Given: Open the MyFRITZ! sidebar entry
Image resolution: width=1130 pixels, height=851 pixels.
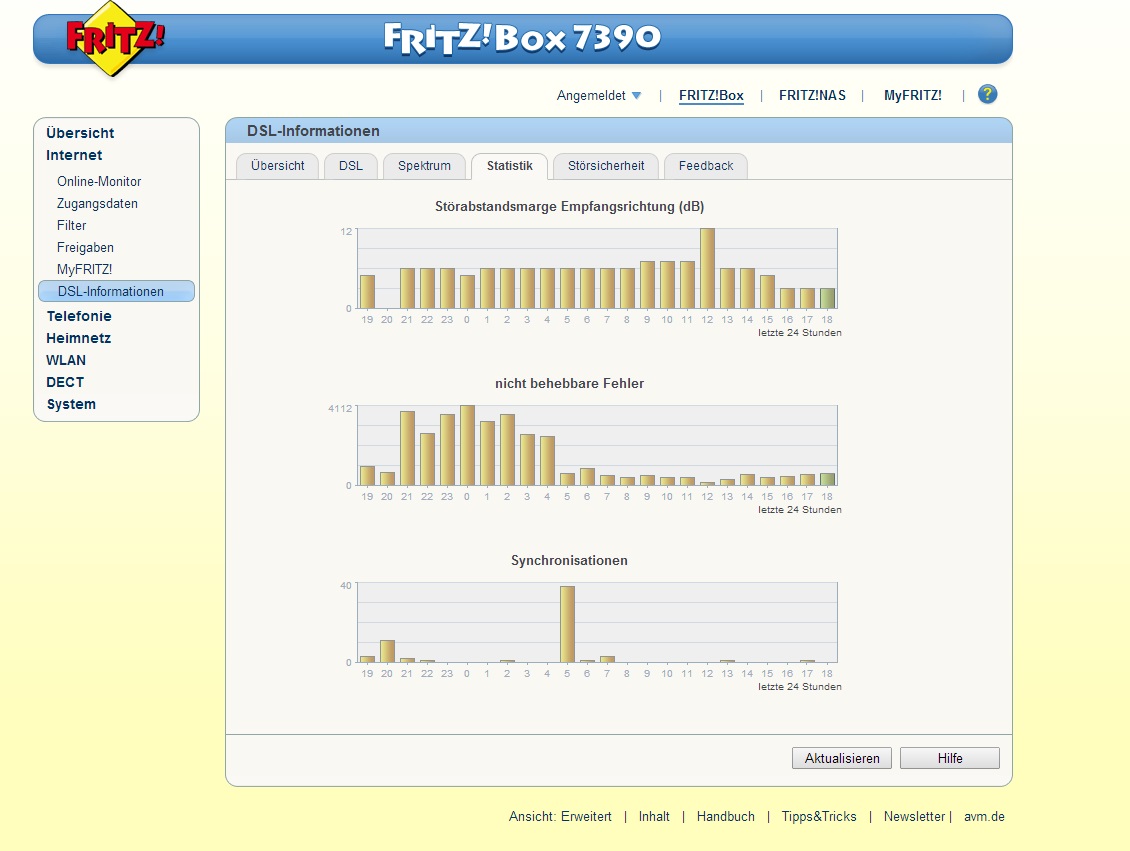Looking at the screenshot, I should pyautogui.click(x=84, y=269).
